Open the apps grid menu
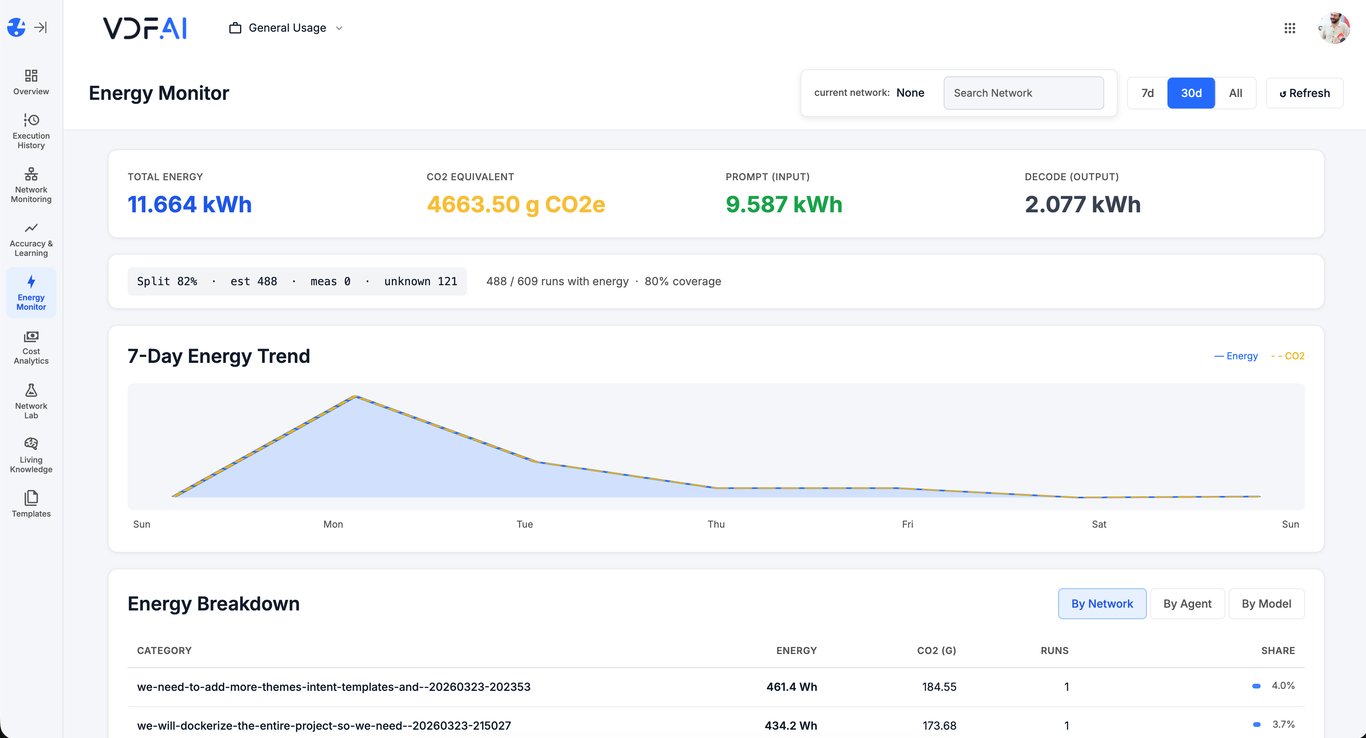Screen dimensions: 1366x738 point(1289,28)
